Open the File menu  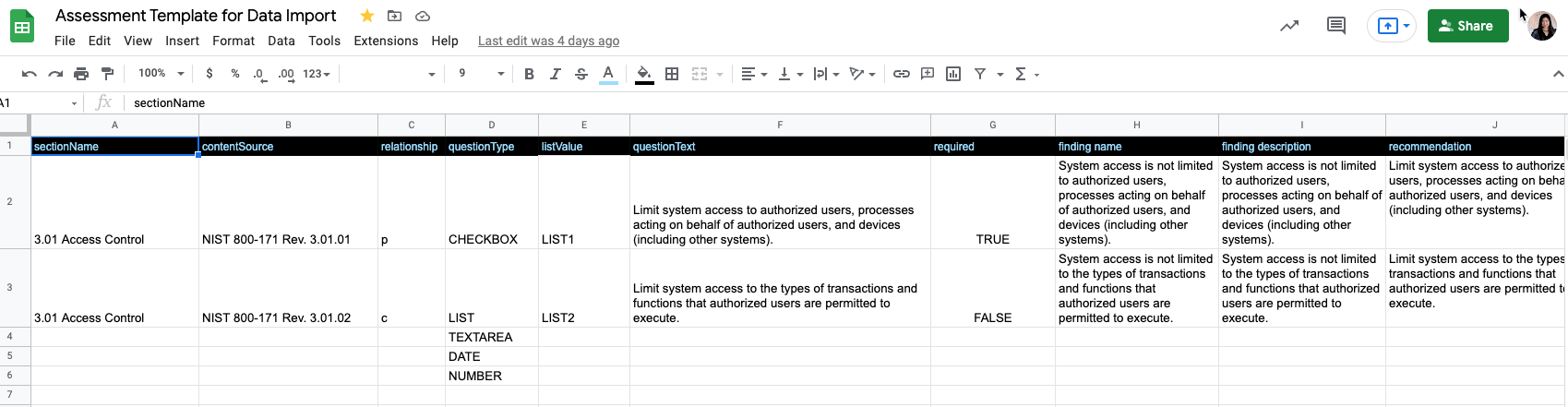(x=65, y=41)
